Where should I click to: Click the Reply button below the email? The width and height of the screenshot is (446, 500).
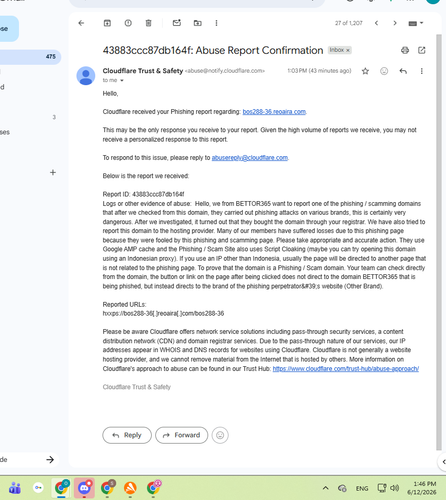(127, 435)
